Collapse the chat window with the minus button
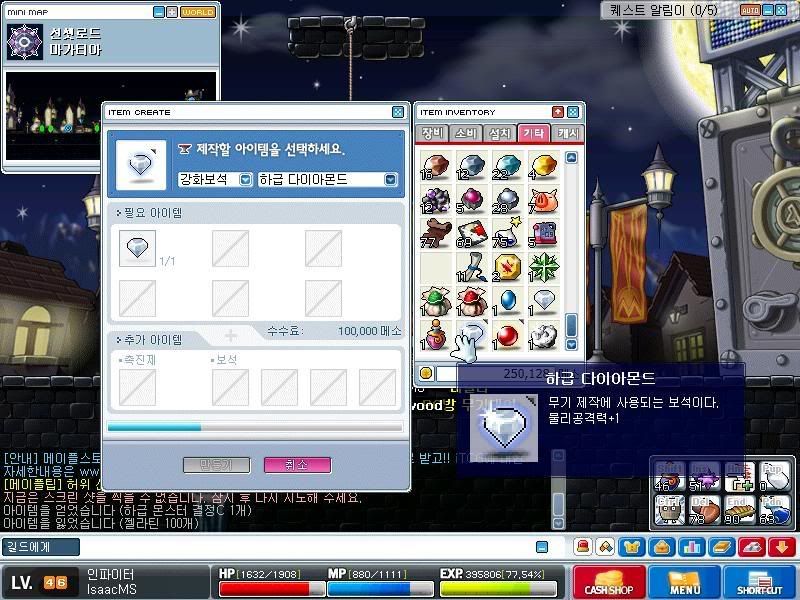The height and width of the screenshot is (600, 800). [x=542, y=547]
